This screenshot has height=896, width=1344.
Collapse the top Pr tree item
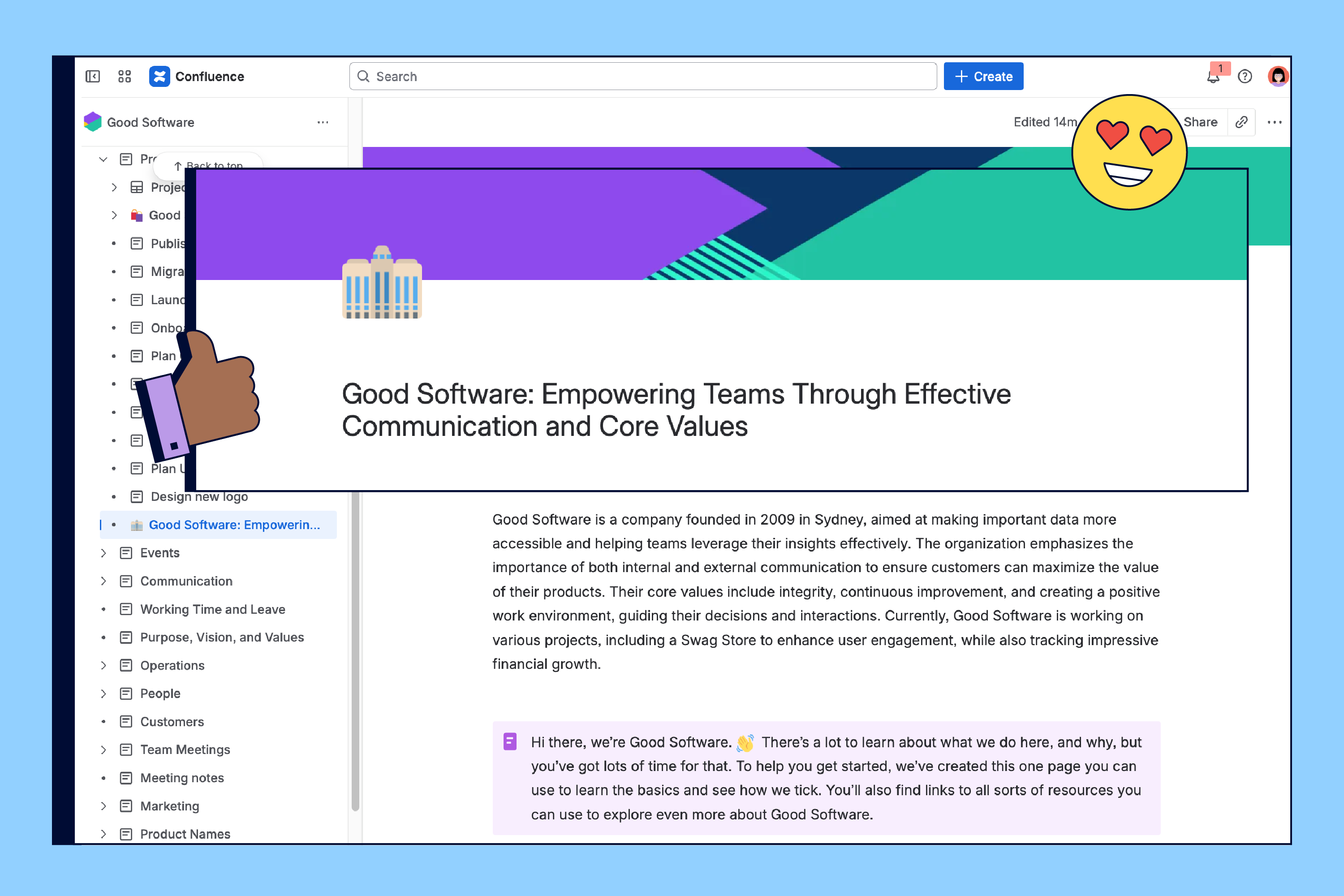click(103, 159)
